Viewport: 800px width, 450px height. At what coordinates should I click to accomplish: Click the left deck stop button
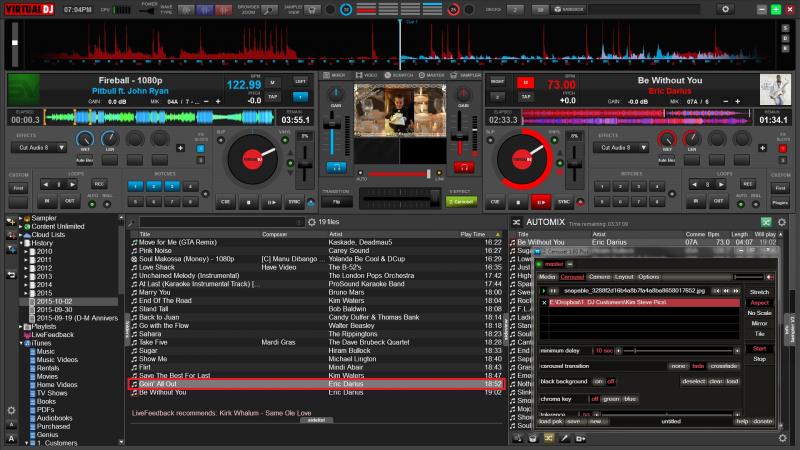[x=248, y=202]
